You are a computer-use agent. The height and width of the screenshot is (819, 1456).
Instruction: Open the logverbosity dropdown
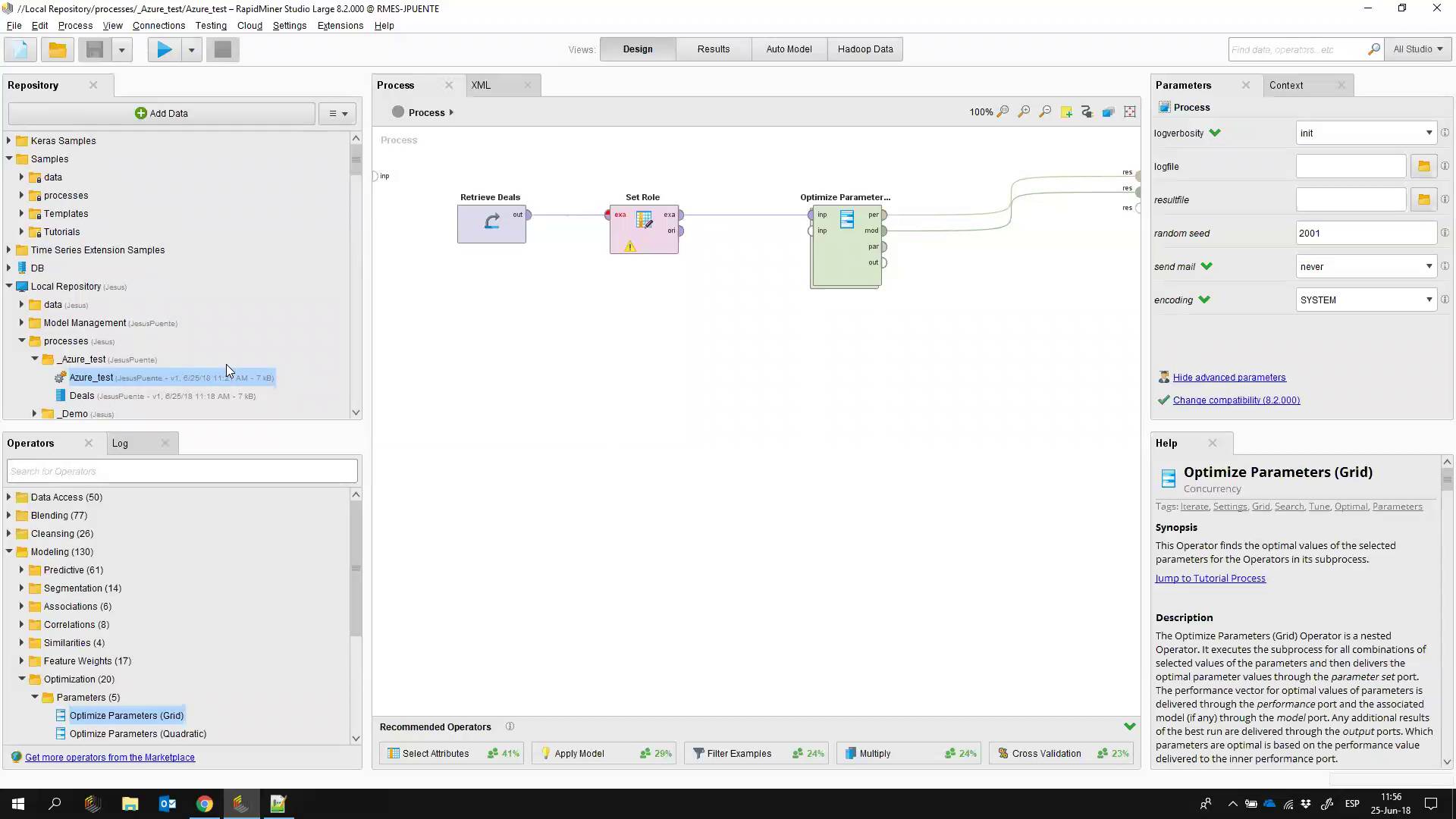[1365, 133]
